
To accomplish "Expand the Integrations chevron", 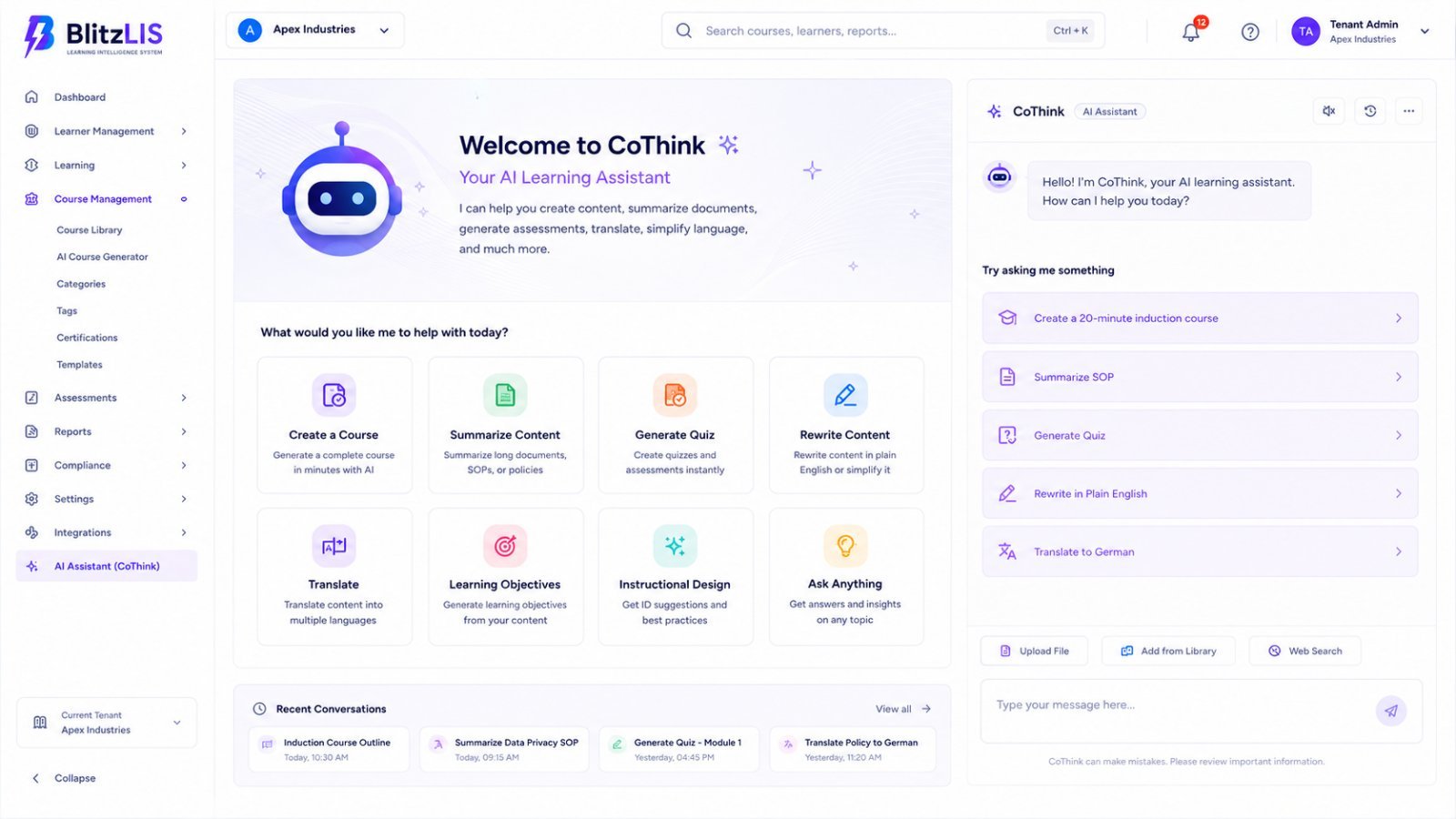I will [x=184, y=532].
